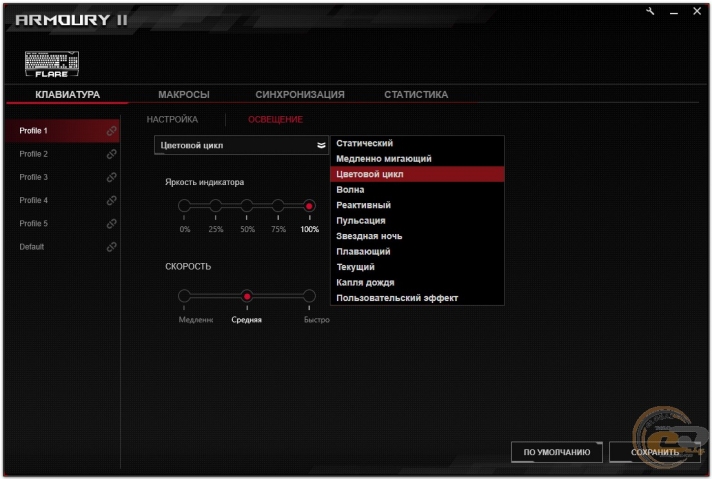Open the МАКРОСЫ tab
The height and width of the screenshot is (479, 712).
click(184, 94)
